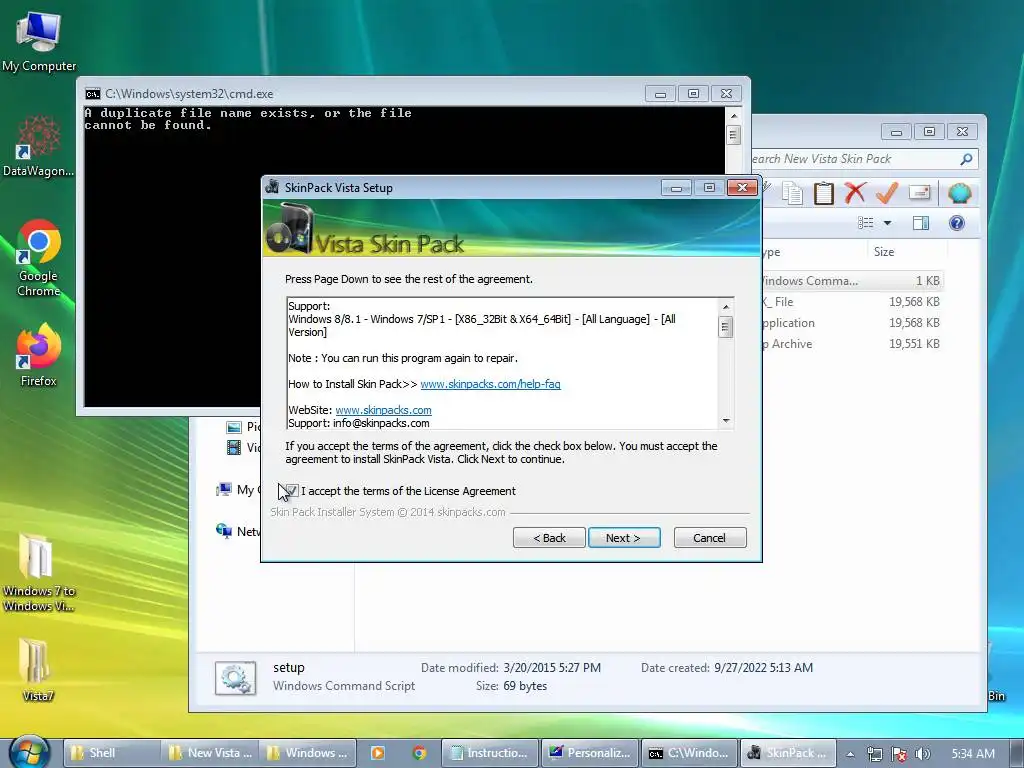Open My Computer desktop icon
The height and width of the screenshot is (768, 1024).
point(39,40)
